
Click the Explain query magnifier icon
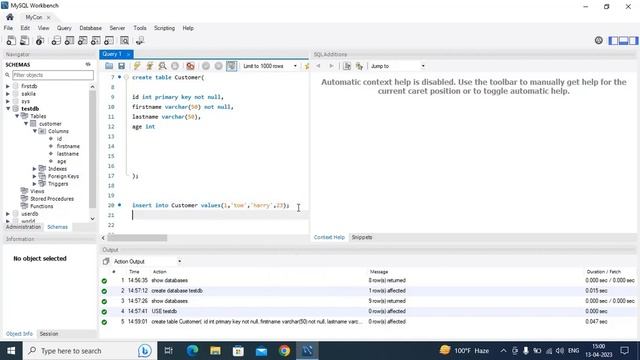click(162, 66)
